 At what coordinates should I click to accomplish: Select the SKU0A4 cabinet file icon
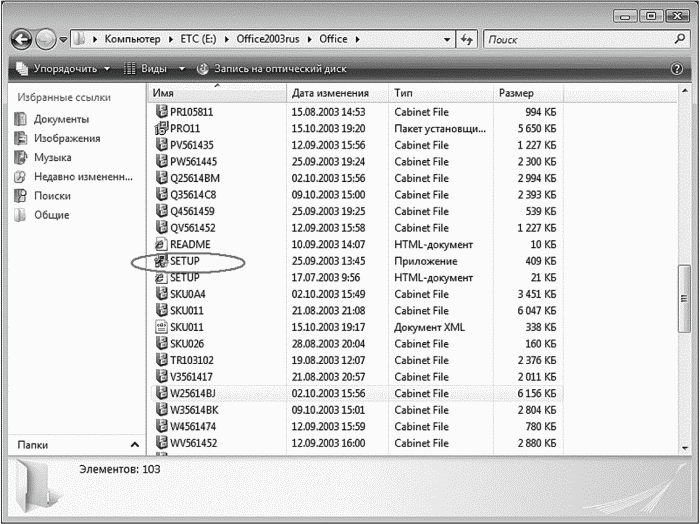(x=161, y=294)
